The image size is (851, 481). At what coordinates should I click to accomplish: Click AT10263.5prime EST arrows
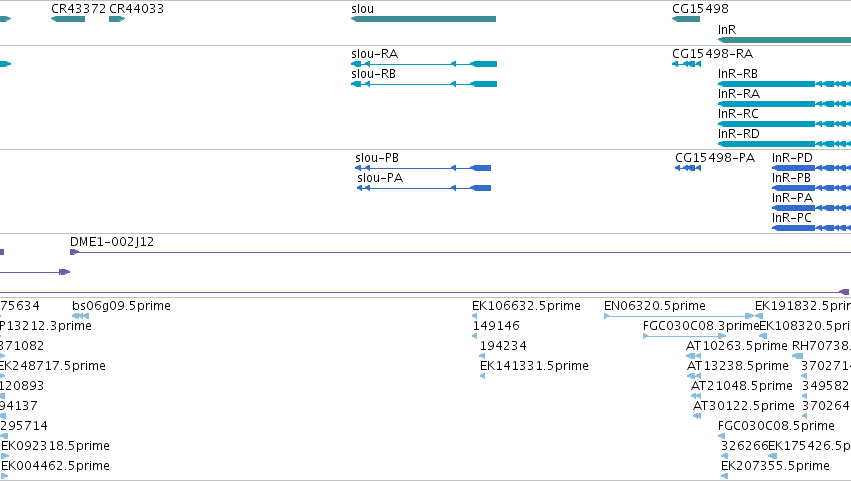[x=694, y=356]
